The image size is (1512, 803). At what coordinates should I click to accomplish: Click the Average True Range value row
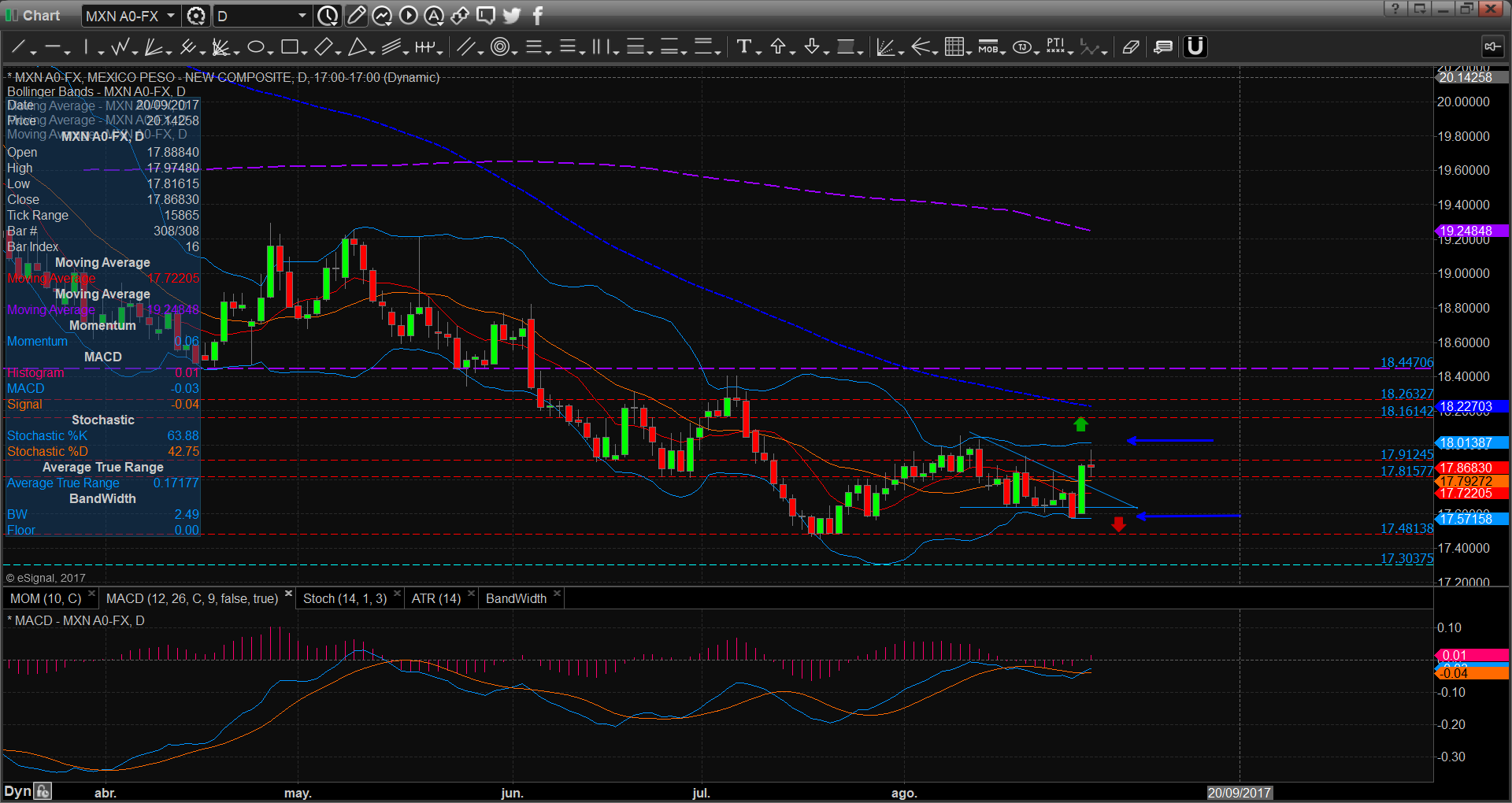coord(103,483)
